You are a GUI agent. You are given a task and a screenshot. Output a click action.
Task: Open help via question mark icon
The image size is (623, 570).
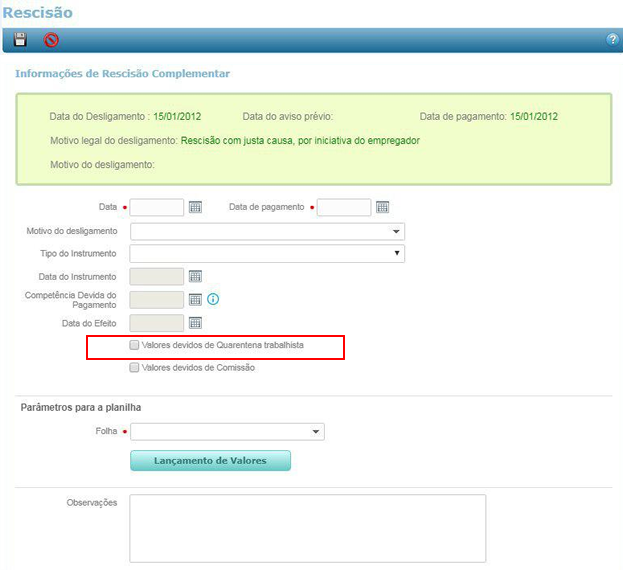[612, 40]
